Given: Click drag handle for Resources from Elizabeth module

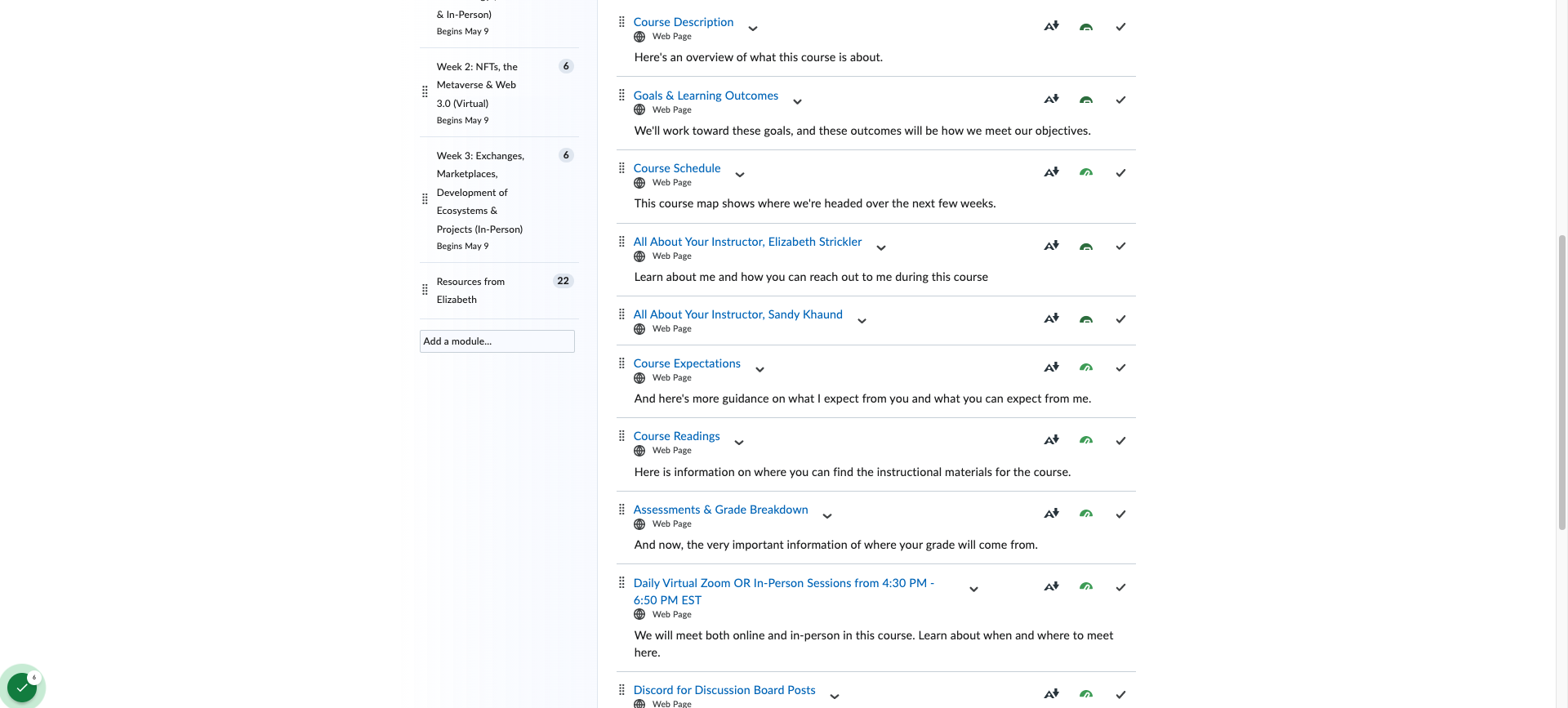Looking at the screenshot, I should 425,290.
